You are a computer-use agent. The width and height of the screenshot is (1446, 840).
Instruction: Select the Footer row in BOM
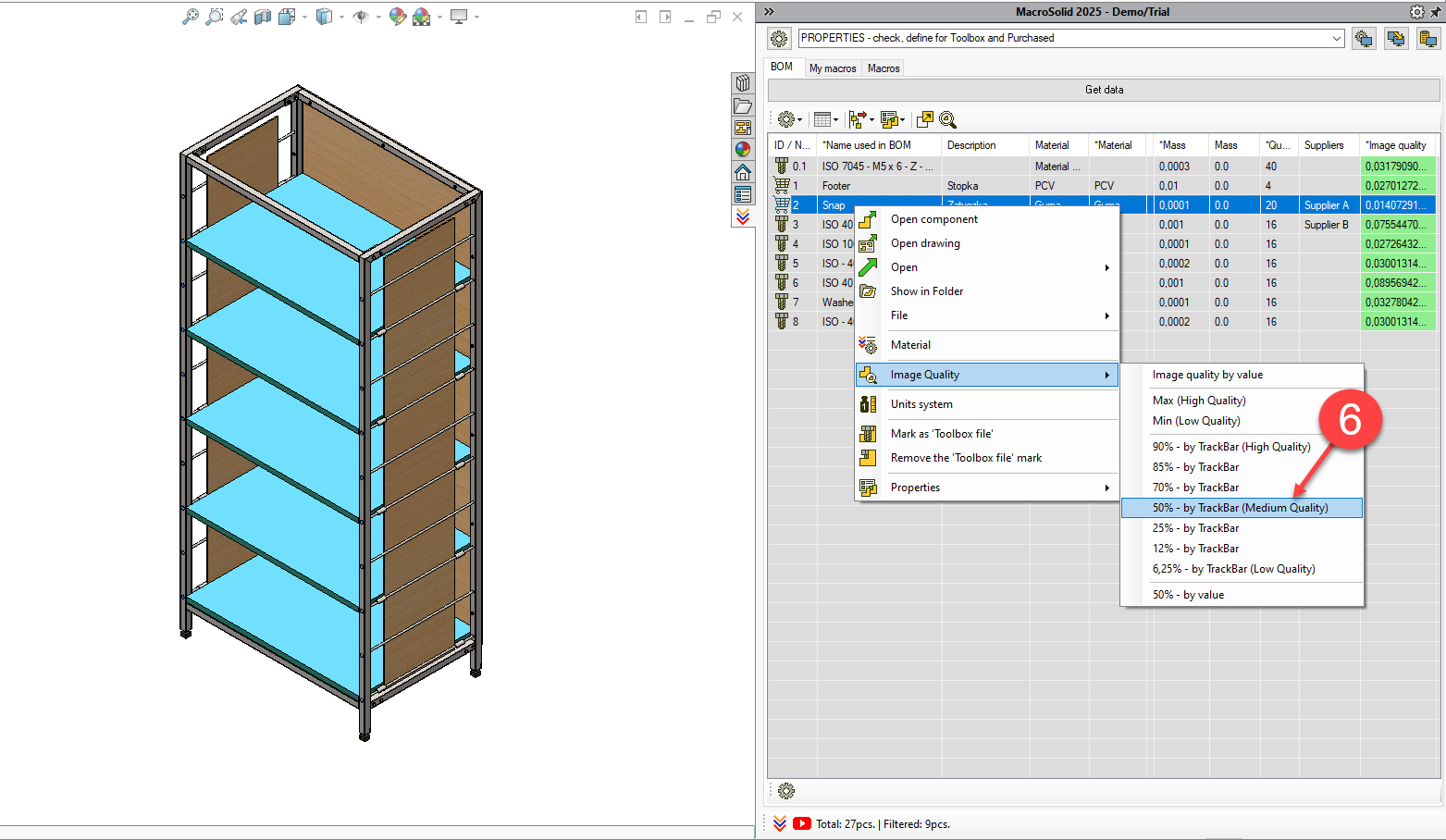coord(1101,186)
